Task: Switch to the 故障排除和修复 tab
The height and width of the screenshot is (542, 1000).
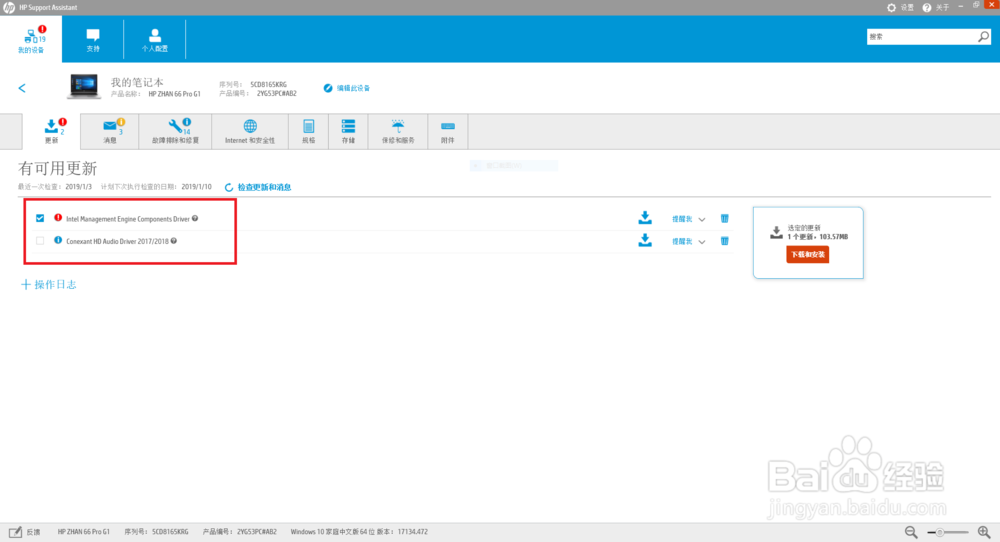Action: [175, 131]
